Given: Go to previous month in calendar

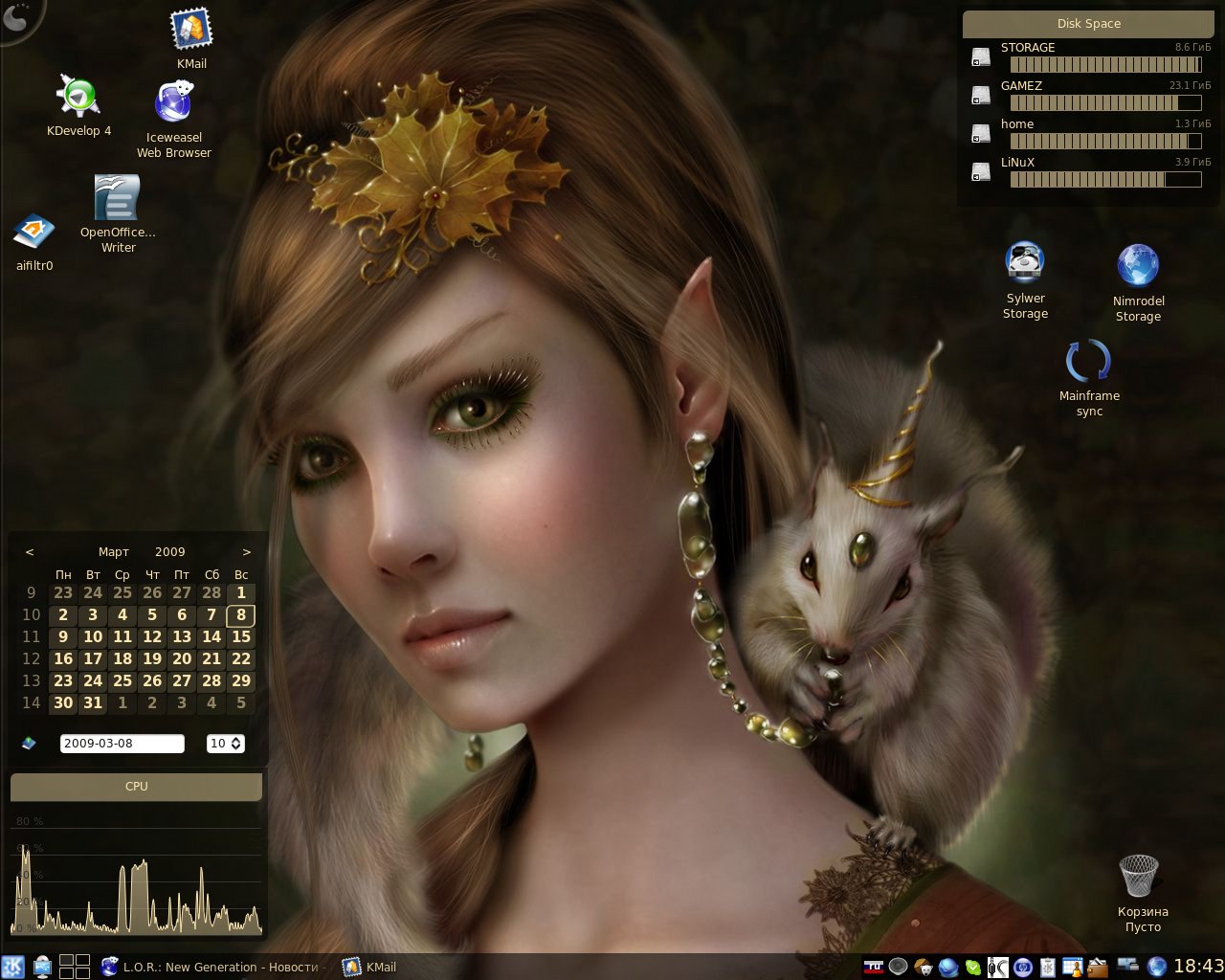Looking at the screenshot, I should coord(30,552).
